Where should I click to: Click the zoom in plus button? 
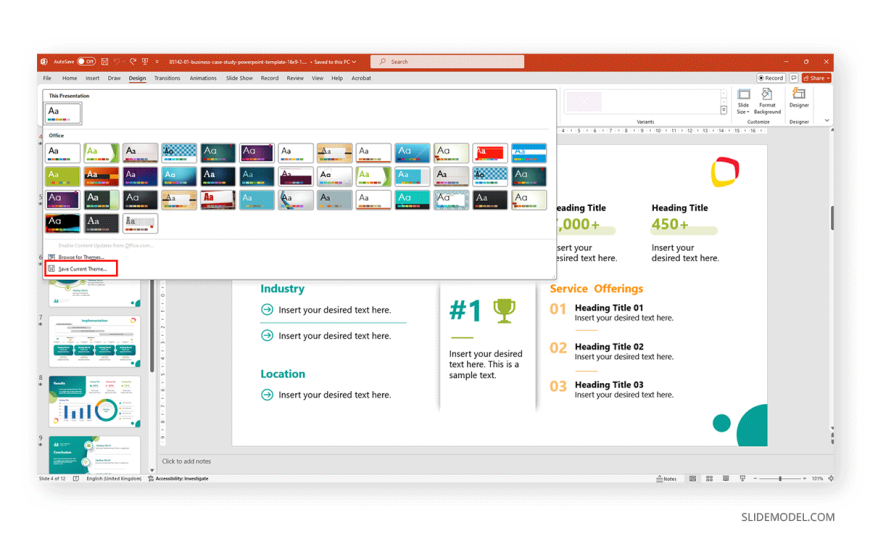[804, 478]
